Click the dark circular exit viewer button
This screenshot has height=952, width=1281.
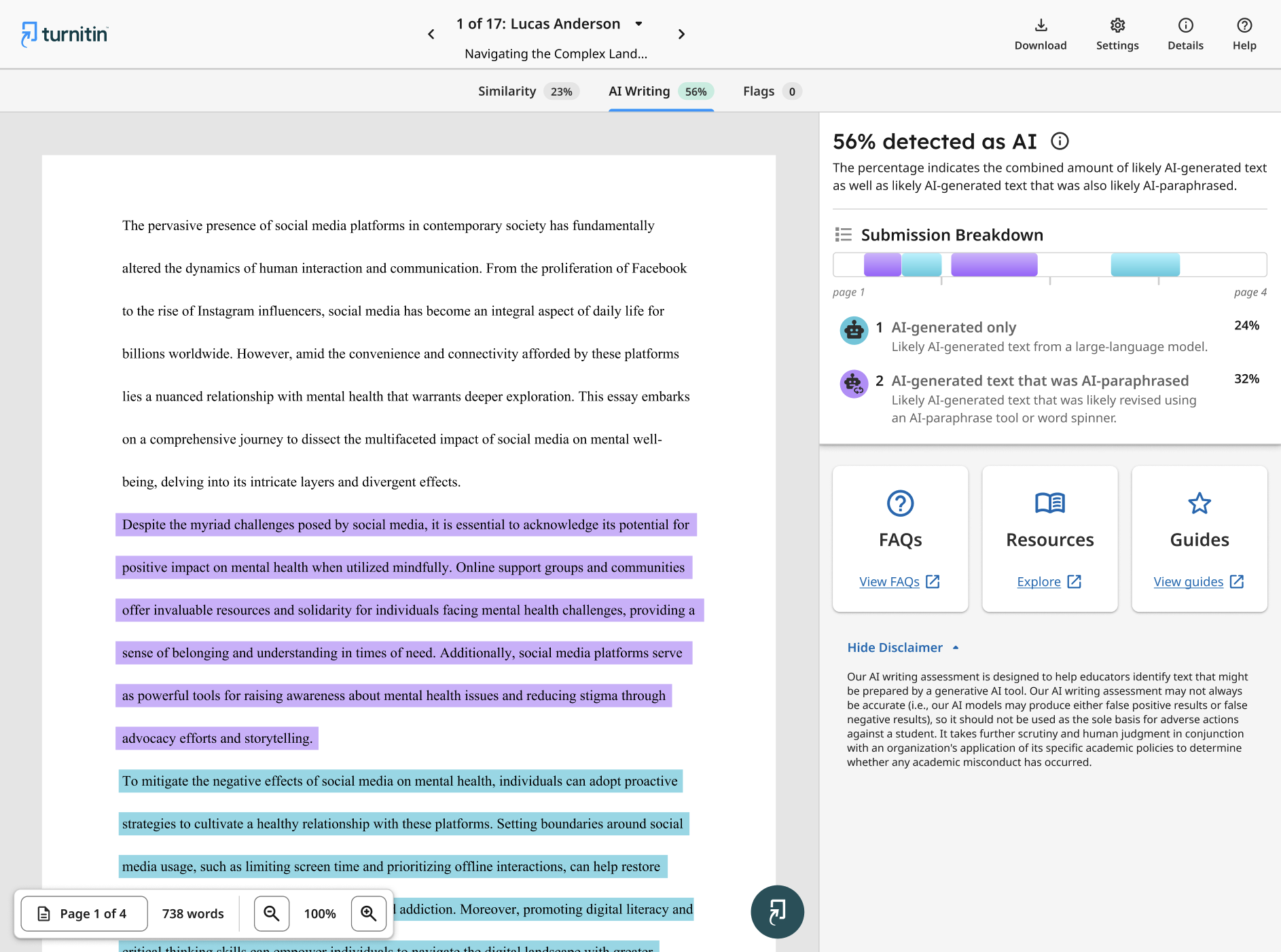click(x=777, y=912)
